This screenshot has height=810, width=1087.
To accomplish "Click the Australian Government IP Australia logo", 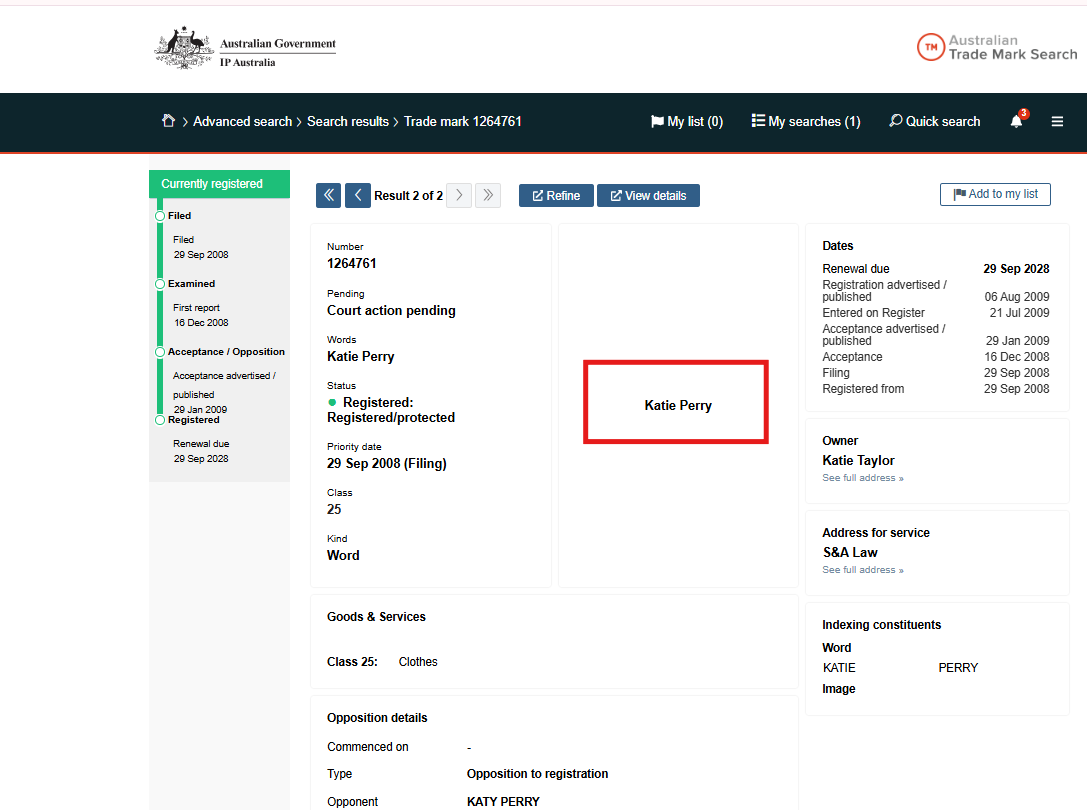I will point(244,47).
